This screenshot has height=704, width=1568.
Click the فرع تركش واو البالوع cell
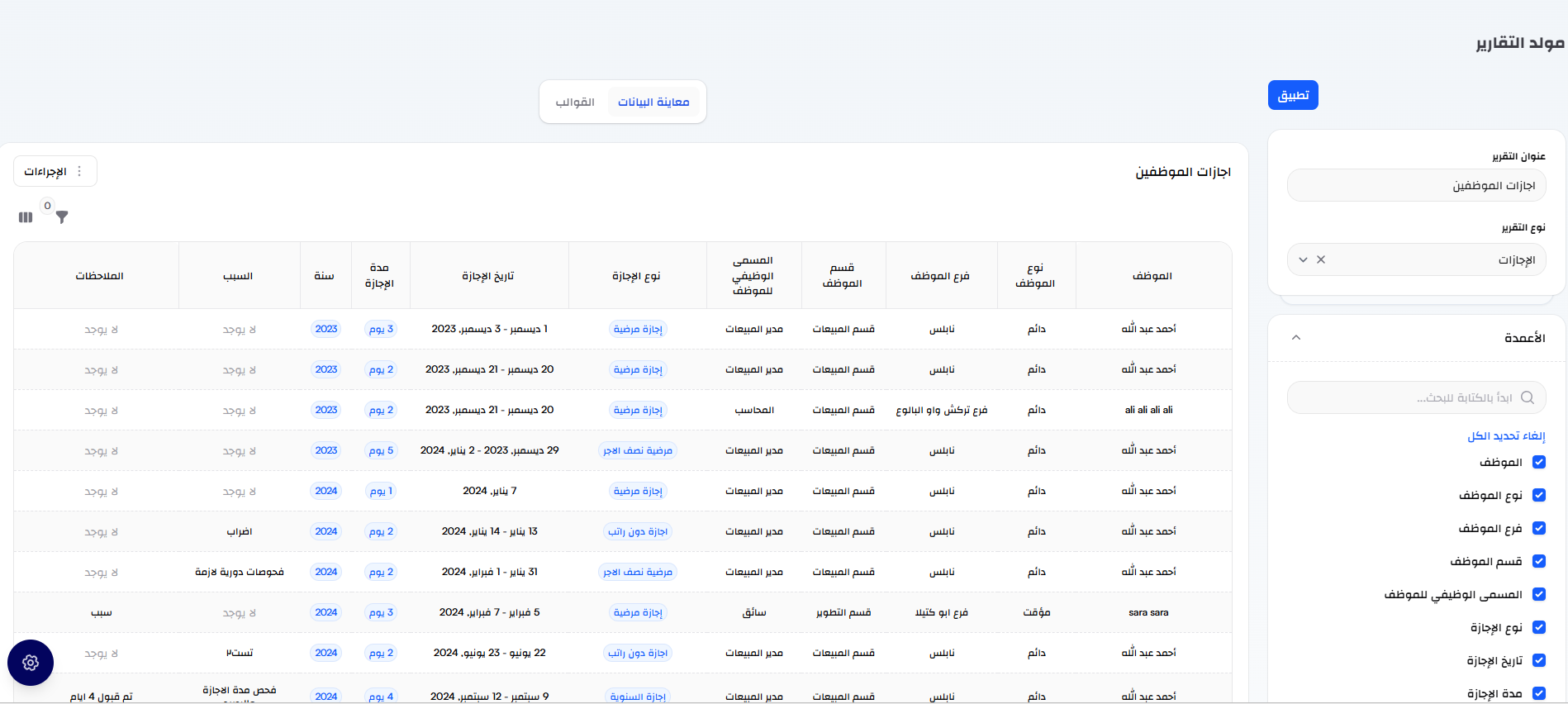(x=942, y=410)
